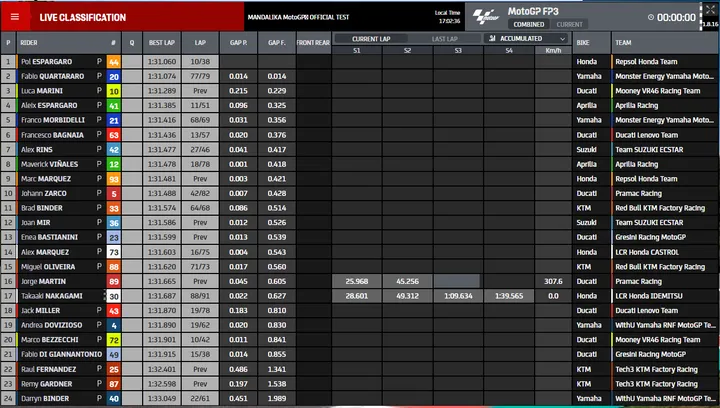720x408 pixels.
Task: Click the Q column header
Action: coord(132,43)
